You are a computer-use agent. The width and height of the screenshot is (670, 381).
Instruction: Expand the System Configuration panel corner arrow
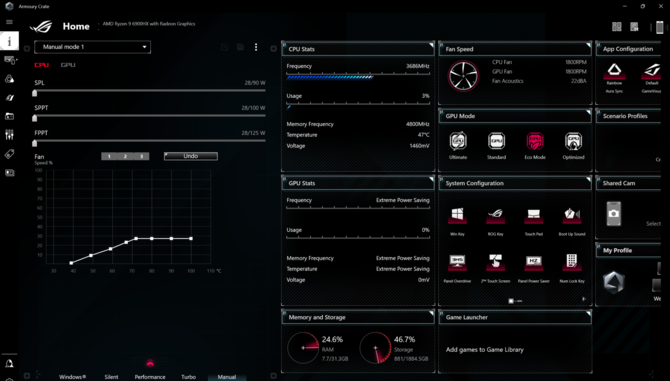588,180
